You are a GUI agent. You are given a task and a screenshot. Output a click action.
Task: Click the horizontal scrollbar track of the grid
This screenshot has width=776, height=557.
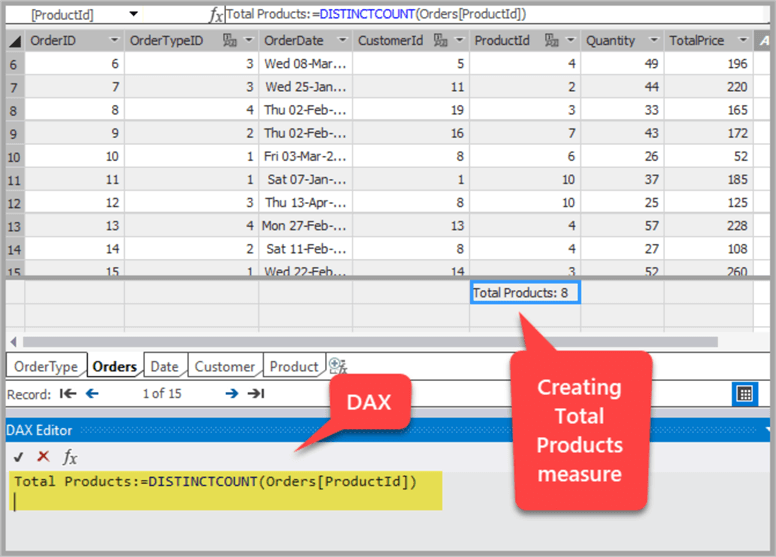[370, 342]
